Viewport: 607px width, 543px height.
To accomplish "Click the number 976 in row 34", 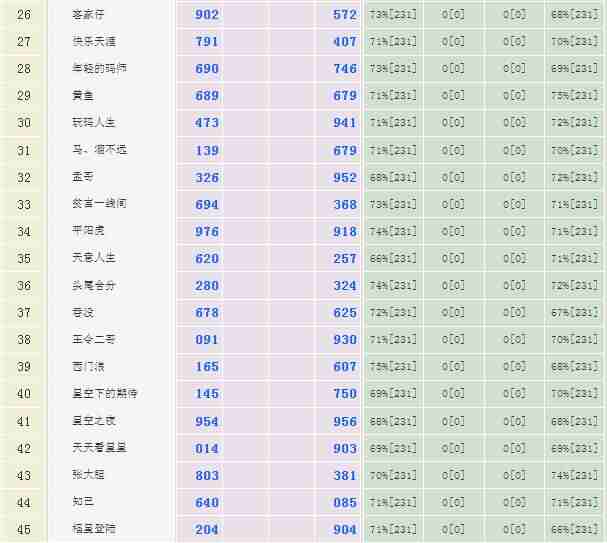I will point(207,231).
